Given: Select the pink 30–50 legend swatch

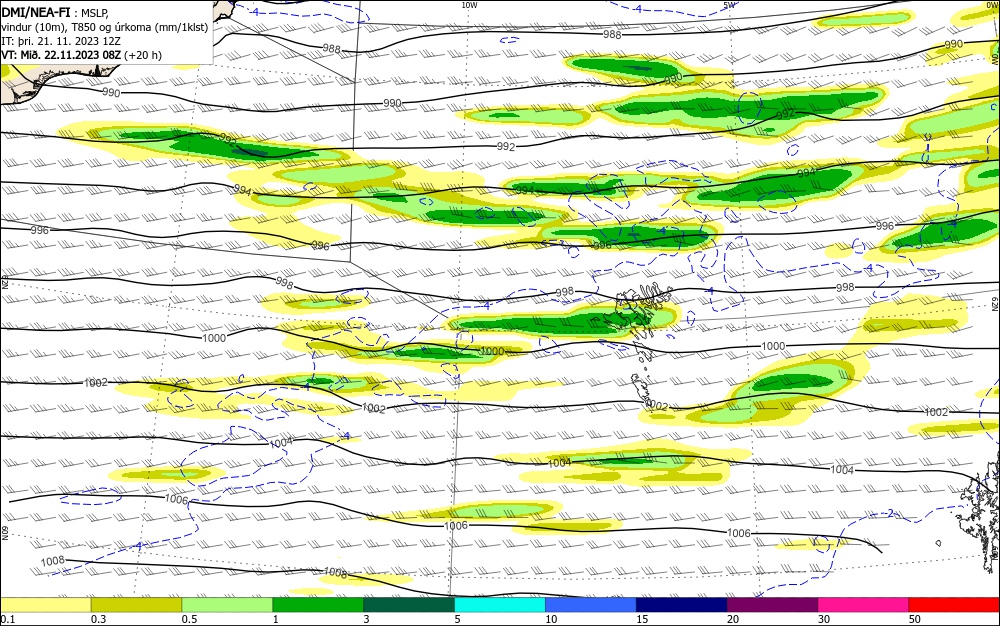Looking at the screenshot, I should [864, 605].
